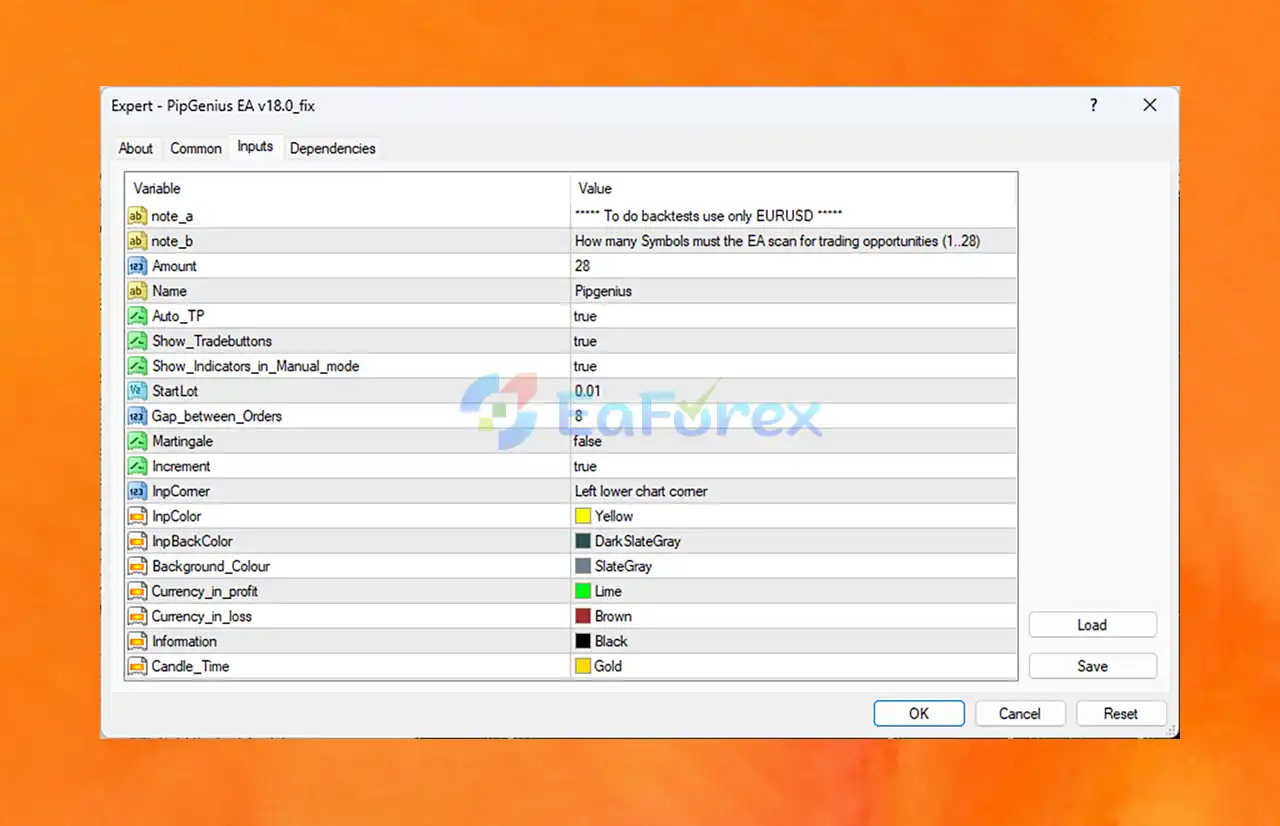Click the enum icon beside InpCorner
1280x826 pixels.
(x=137, y=491)
